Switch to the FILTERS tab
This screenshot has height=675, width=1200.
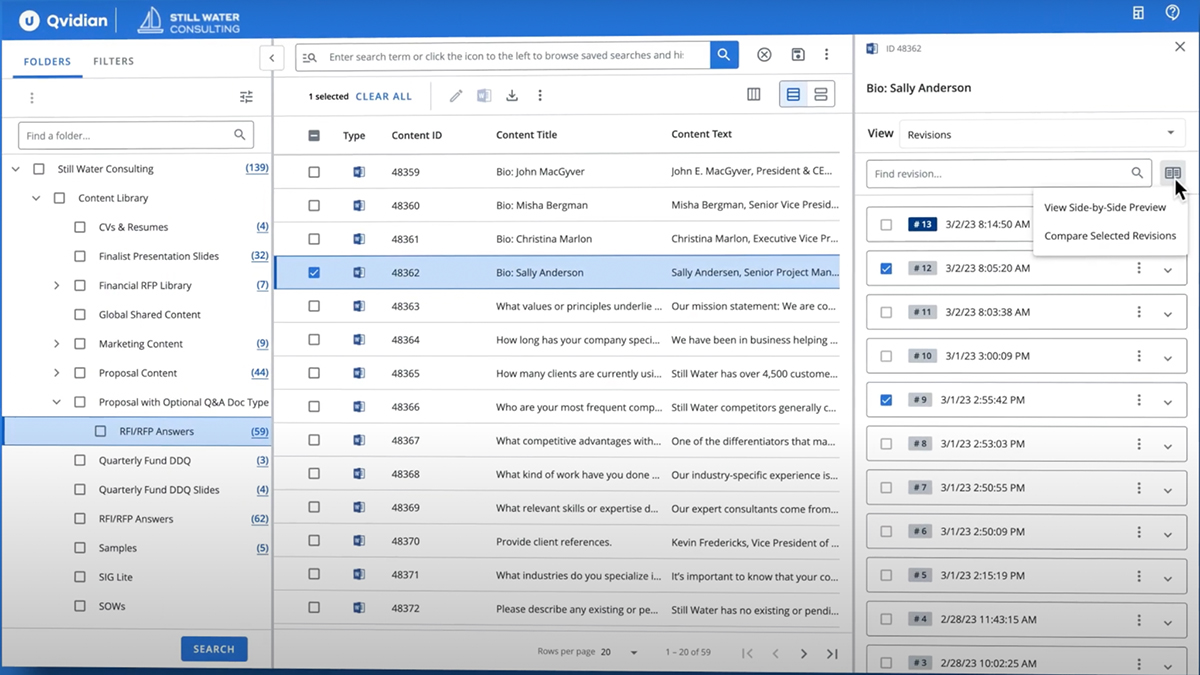[x=113, y=61]
